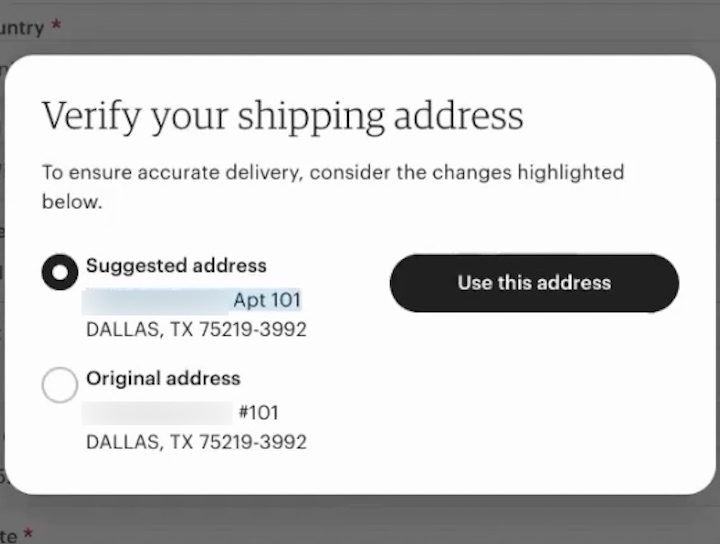Click the highlighted Apt 101 text
Image resolution: width=720 pixels, height=544 pixels.
[267, 299]
